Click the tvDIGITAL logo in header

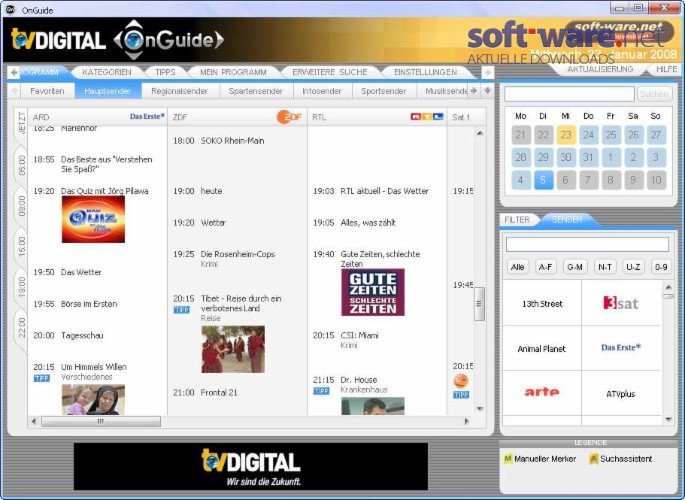tap(58, 40)
